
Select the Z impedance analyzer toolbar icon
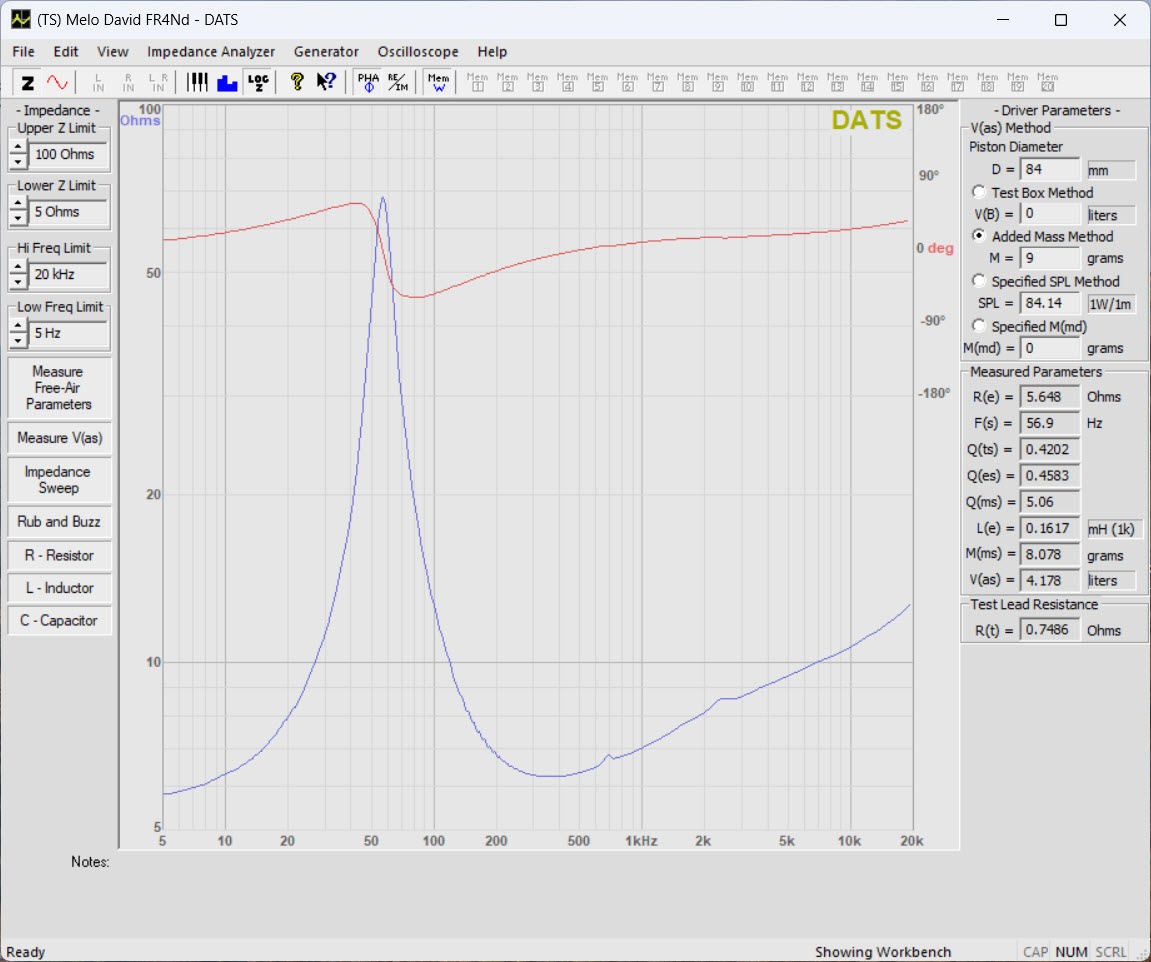[x=28, y=83]
